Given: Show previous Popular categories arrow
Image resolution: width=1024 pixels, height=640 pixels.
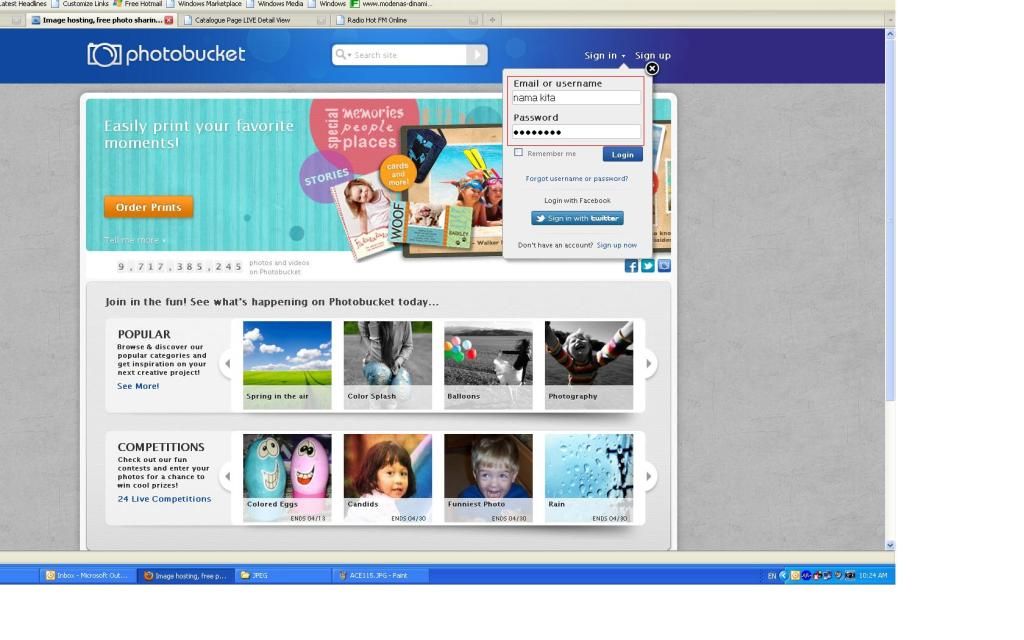Looking at the screenshot, I should 227,364.
